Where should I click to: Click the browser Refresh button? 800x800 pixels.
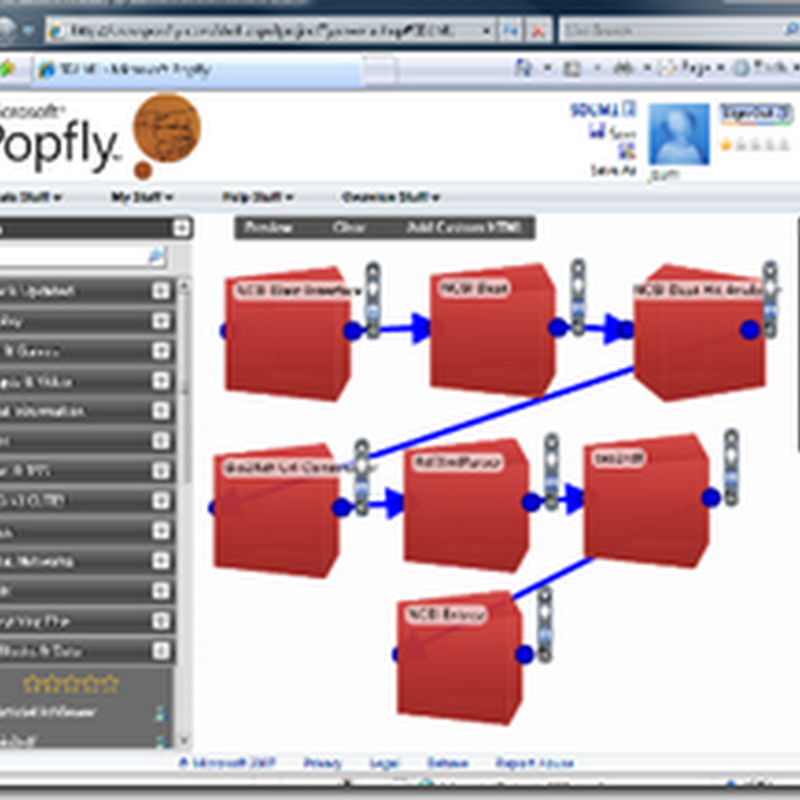[509, 31]
